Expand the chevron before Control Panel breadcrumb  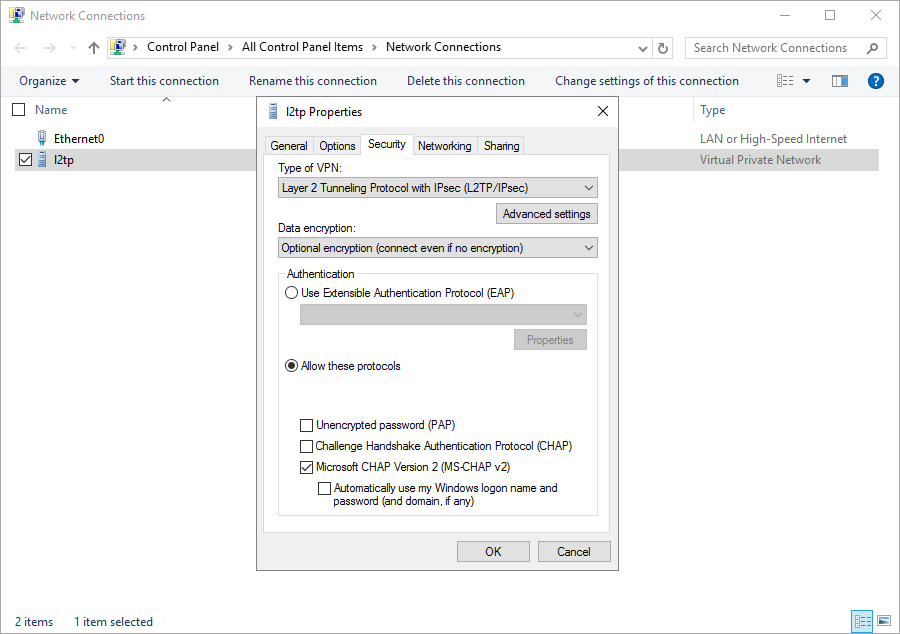[x=135, y=48]
